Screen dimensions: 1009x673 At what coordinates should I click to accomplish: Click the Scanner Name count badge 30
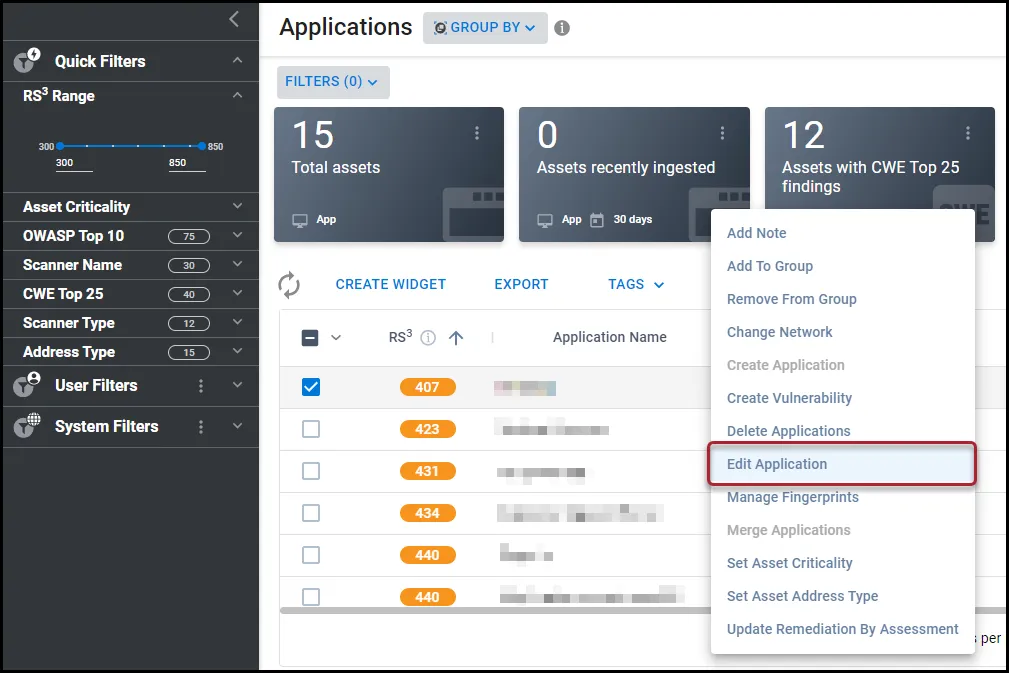(x=189, y=265)
